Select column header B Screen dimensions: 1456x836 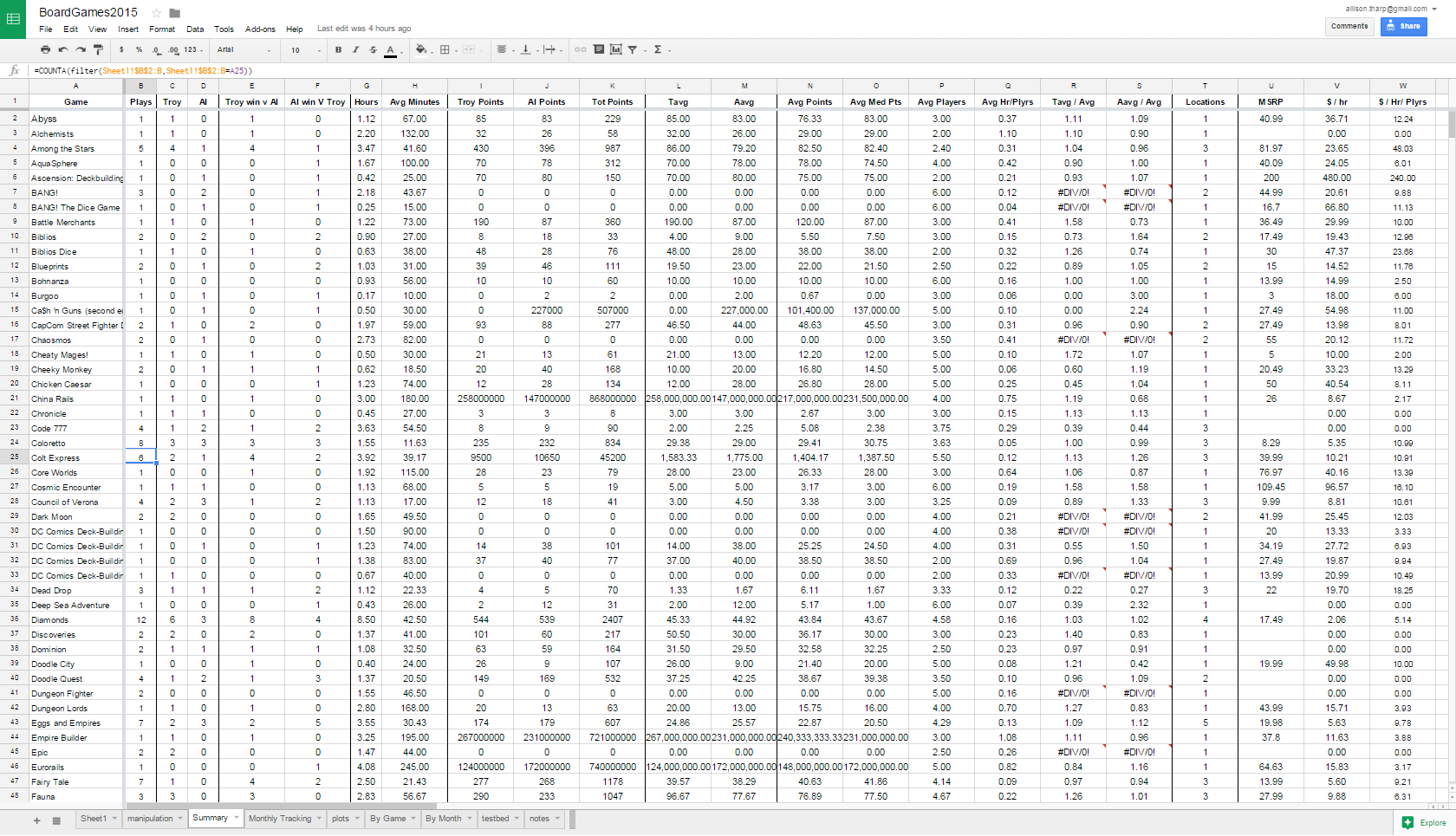(x=140, y=86)
